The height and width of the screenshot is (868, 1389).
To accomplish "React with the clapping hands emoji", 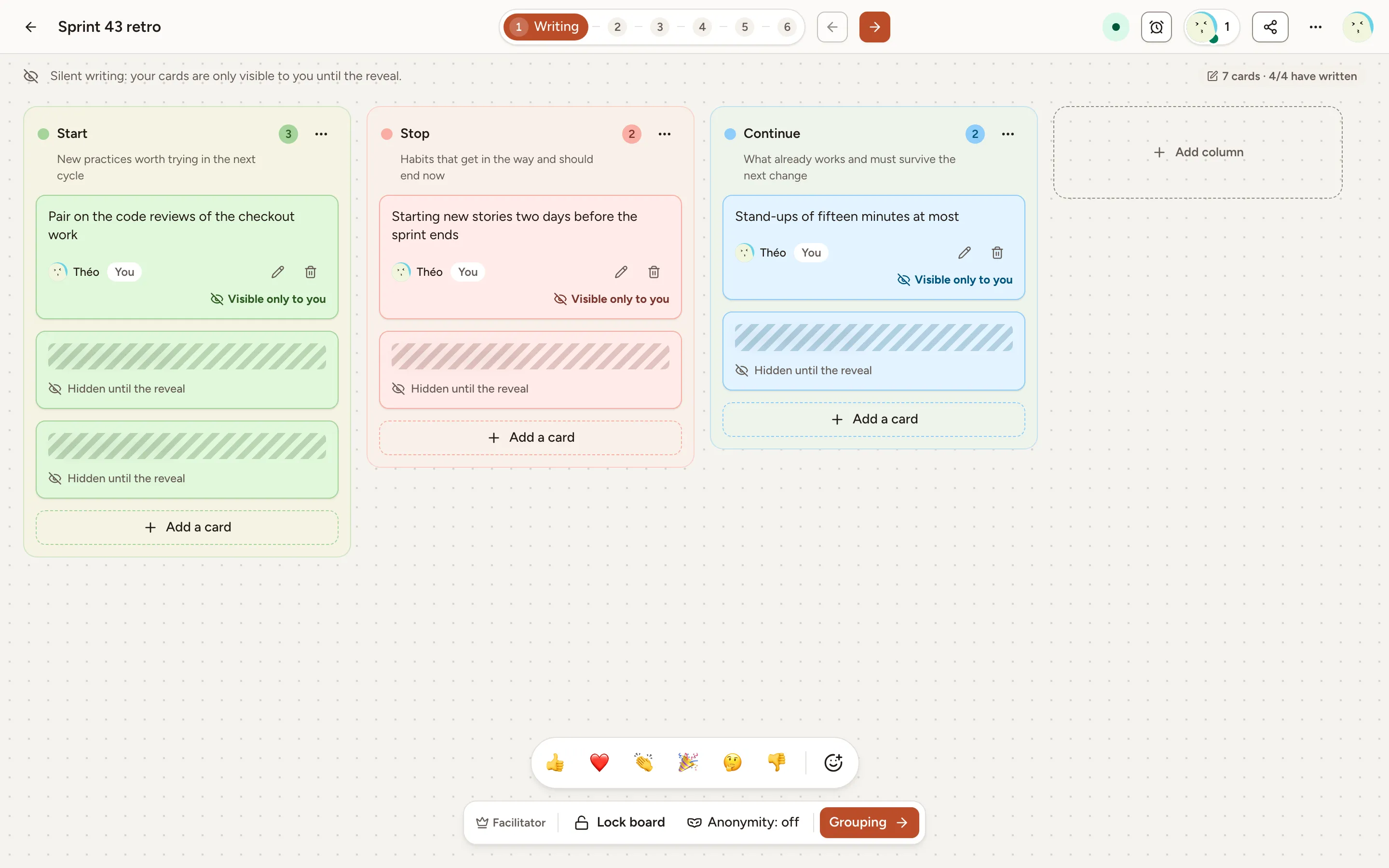I will coord(643,762).
